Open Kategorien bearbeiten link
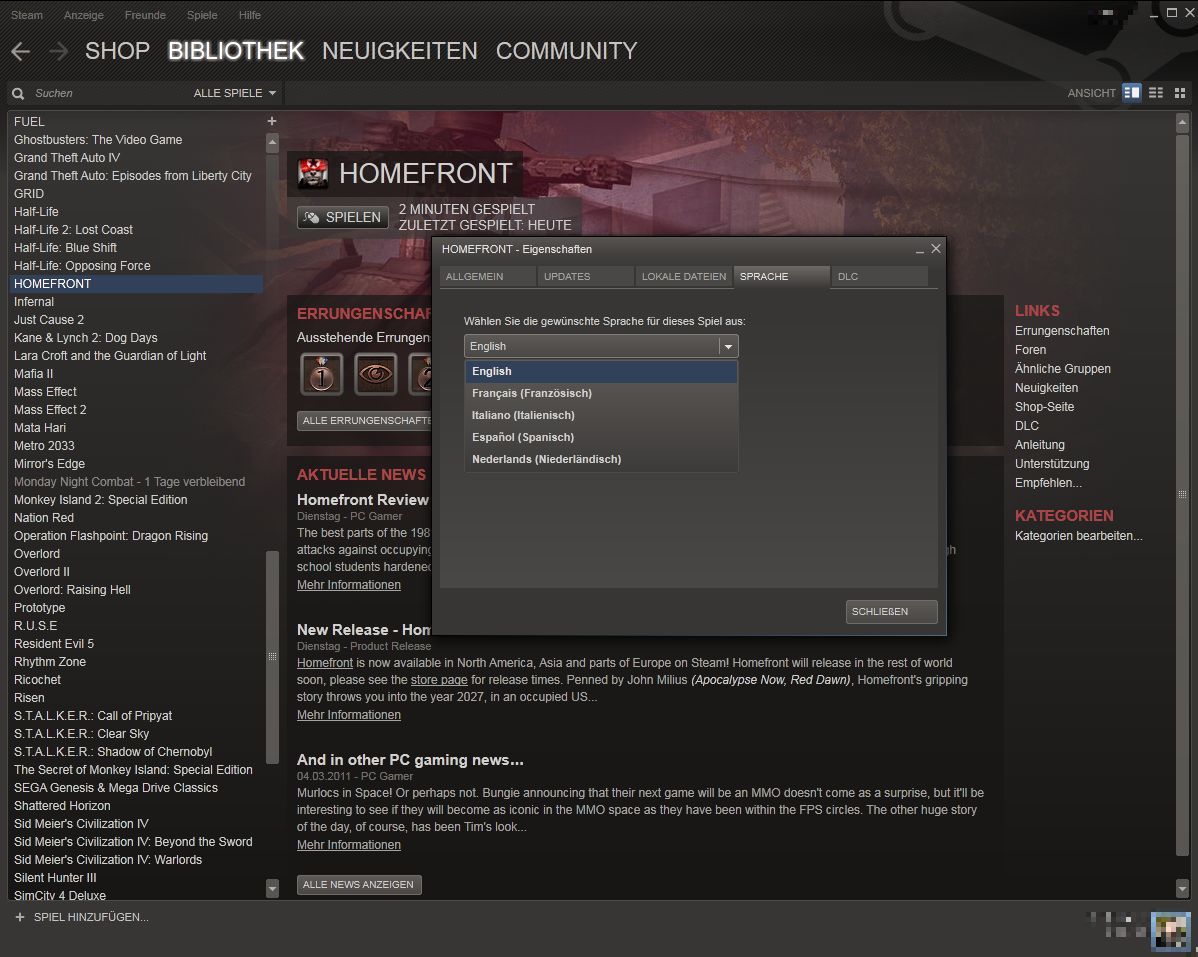 tap(1078, 535)
